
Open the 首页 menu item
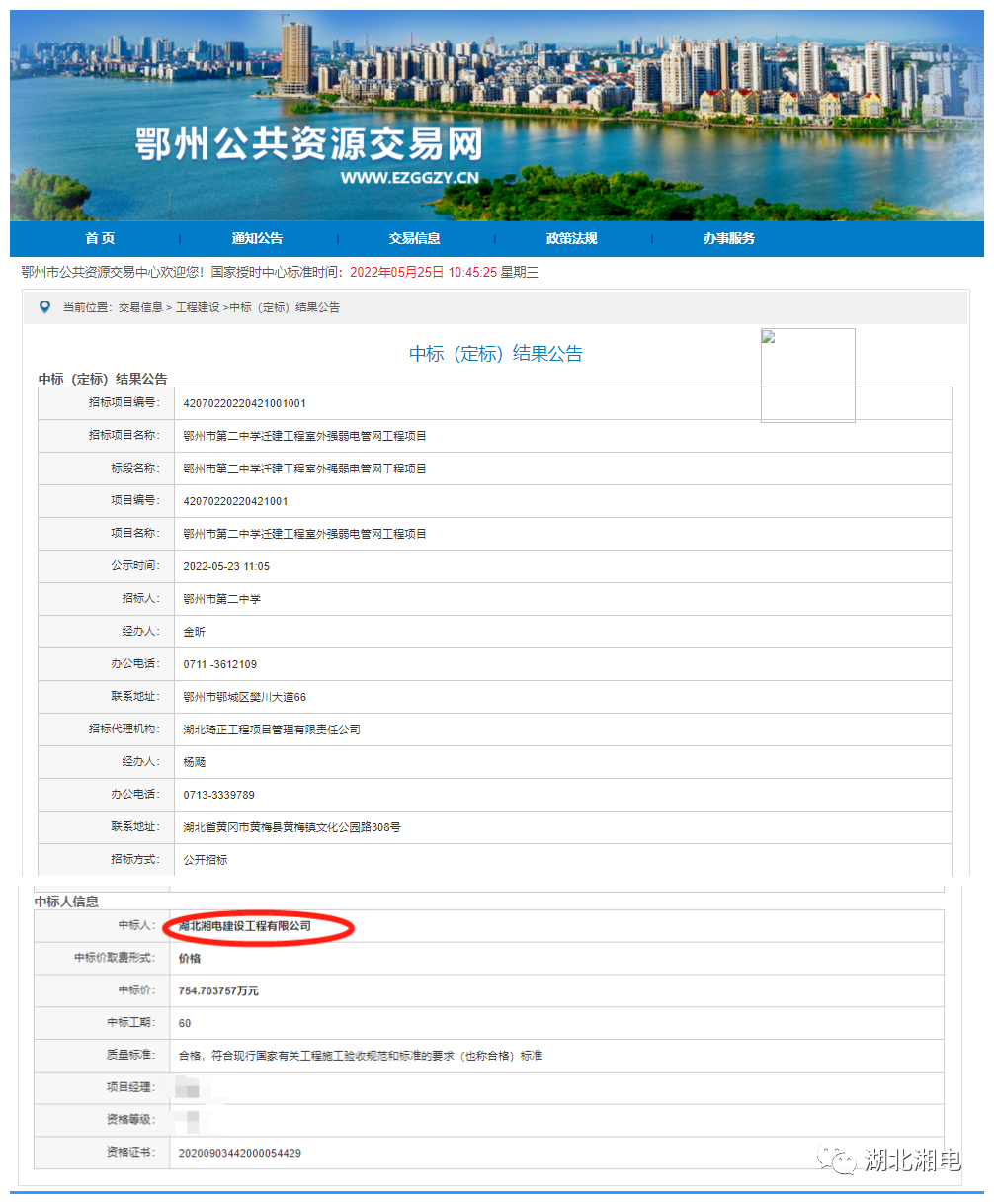click(100, 238)
